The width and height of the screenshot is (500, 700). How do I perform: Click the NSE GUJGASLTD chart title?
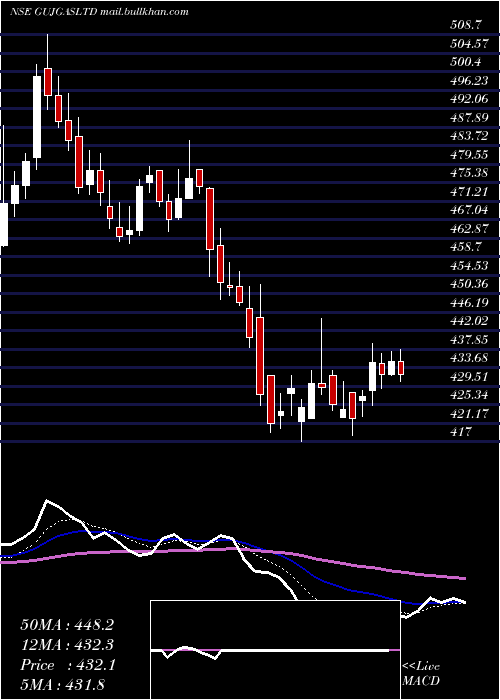[x=99, y=11]
